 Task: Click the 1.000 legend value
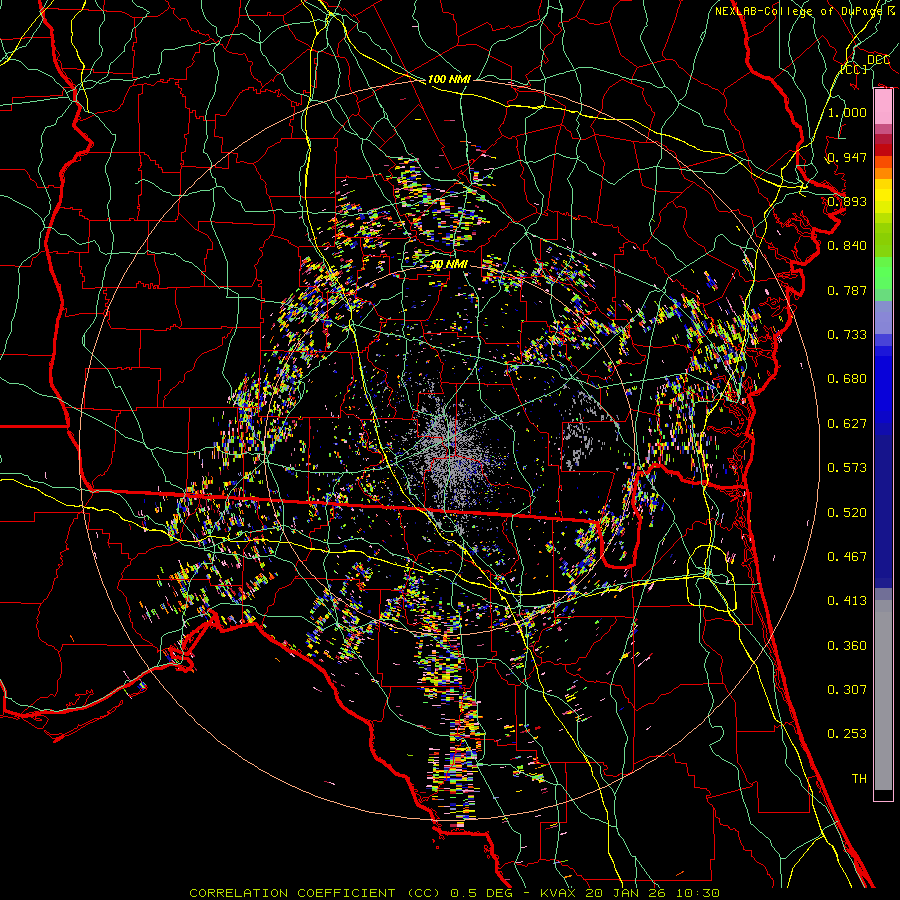coord(847,113)
